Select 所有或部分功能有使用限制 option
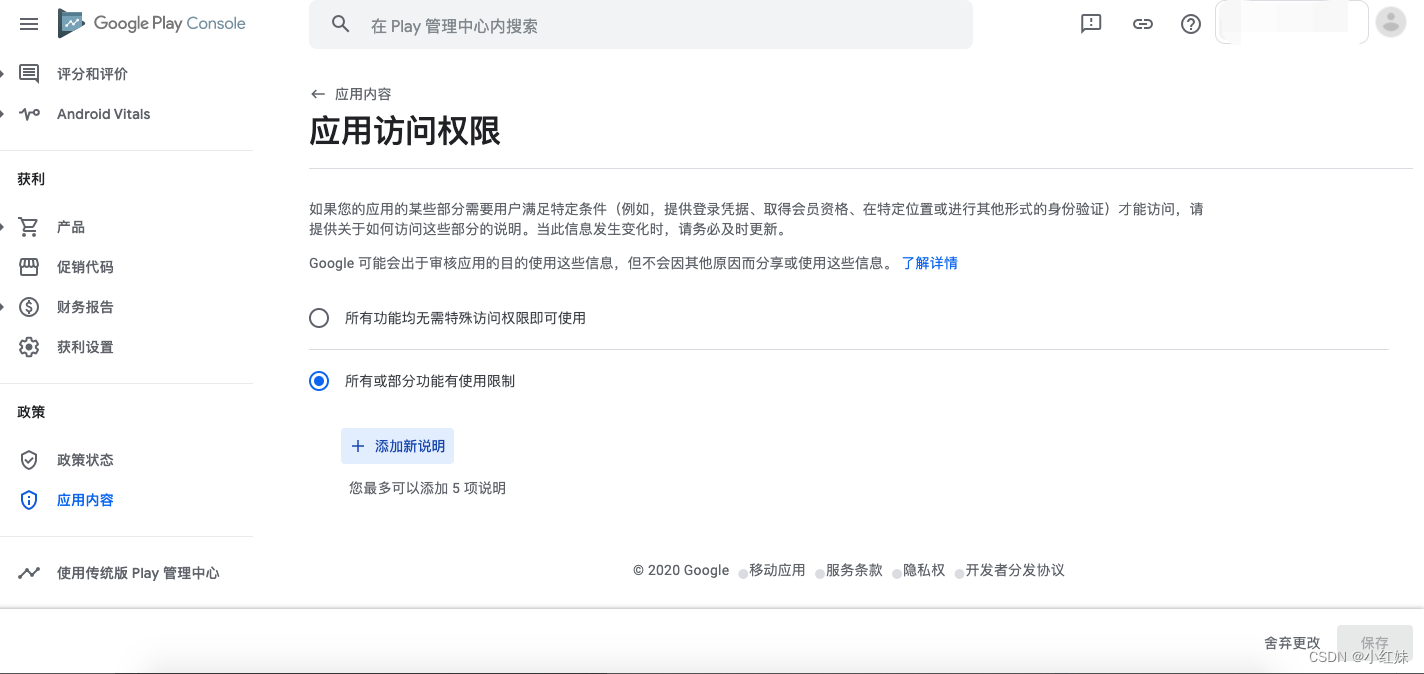Viewport: 1424px width, 674px height. tap(318, 381)
